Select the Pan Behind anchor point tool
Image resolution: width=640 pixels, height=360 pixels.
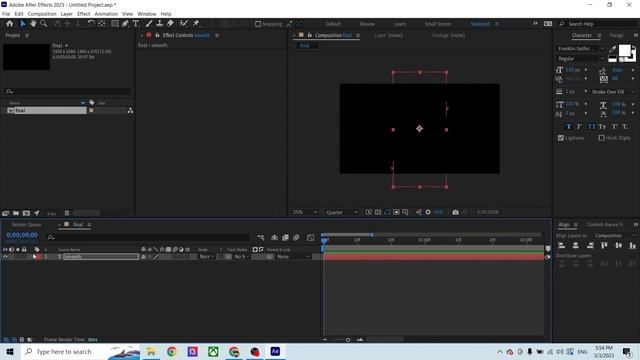tap(102, 24)
